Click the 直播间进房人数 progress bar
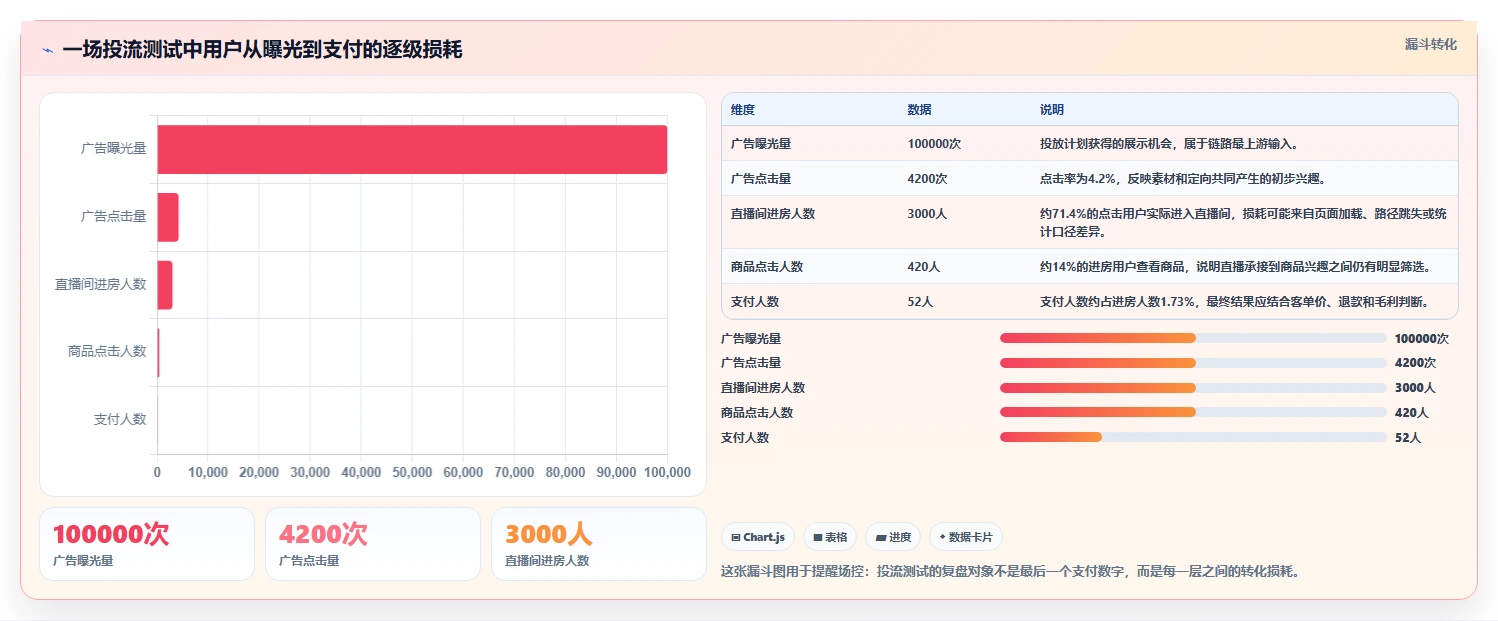The width and height of the screenshot is (1498, 621). click(1193, 388)
